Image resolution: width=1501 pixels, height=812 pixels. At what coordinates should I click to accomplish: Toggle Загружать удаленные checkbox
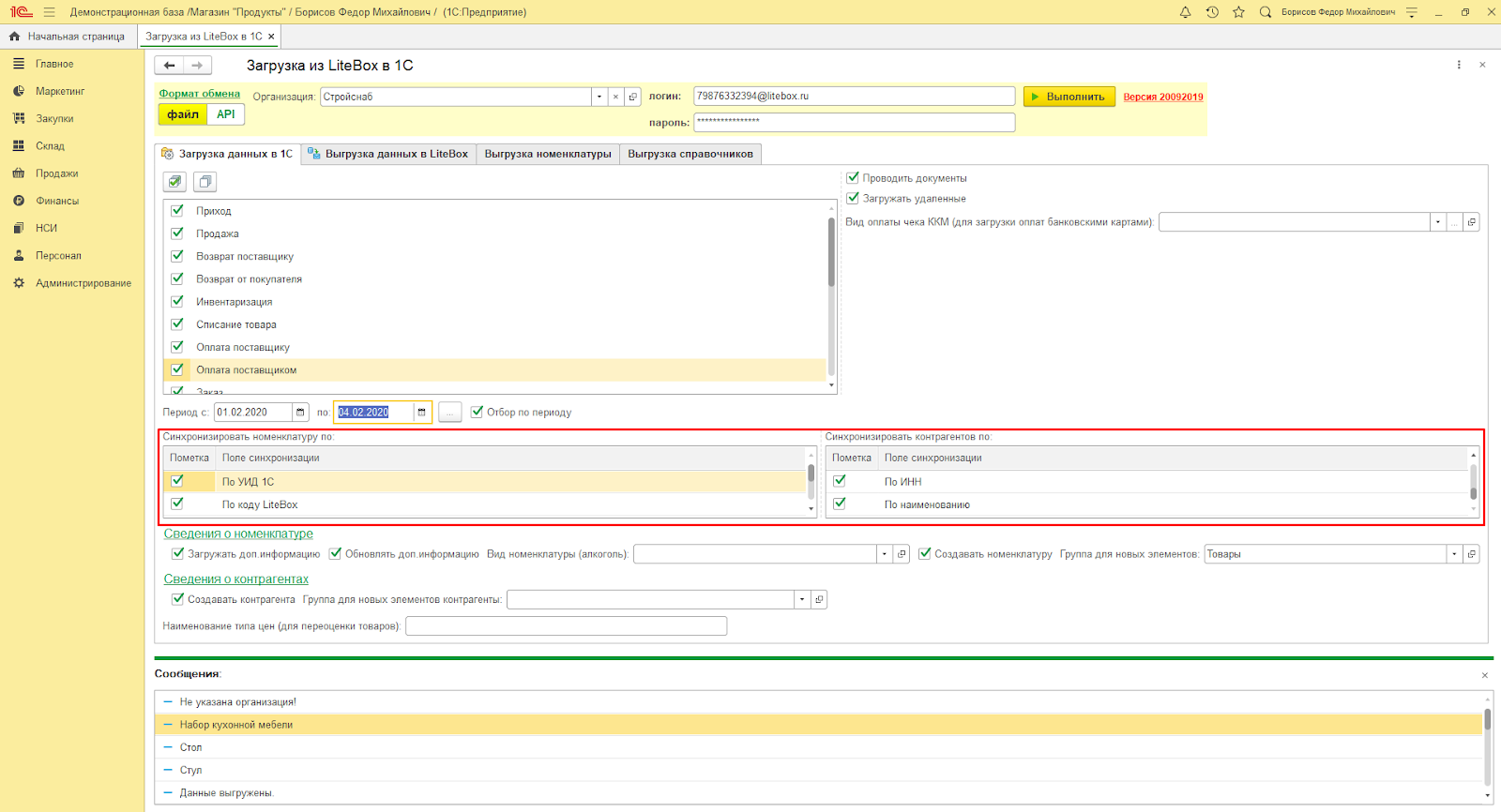point(853,198)
